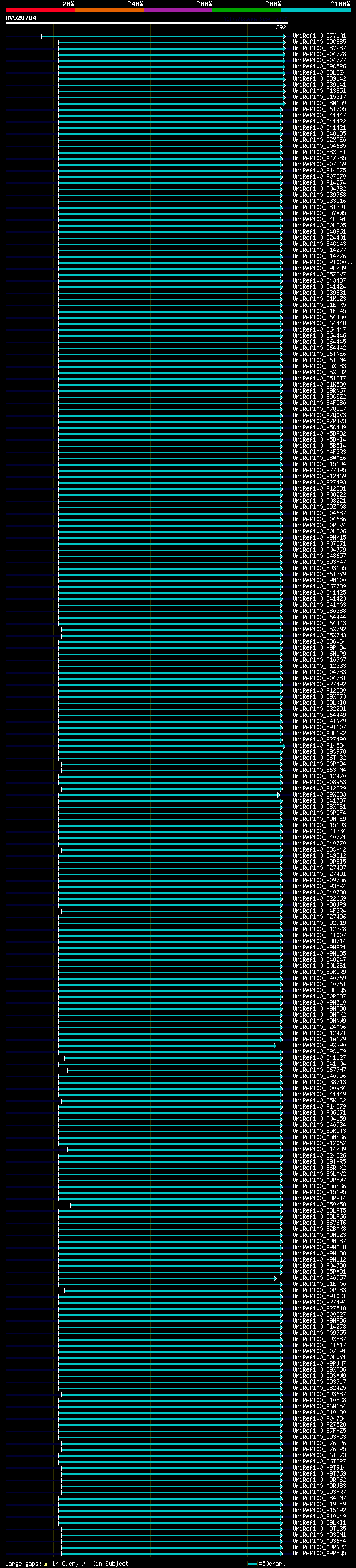Select hit label UniRef100_Q33516
The image size is (356, 1568).
tap(319, 201)
